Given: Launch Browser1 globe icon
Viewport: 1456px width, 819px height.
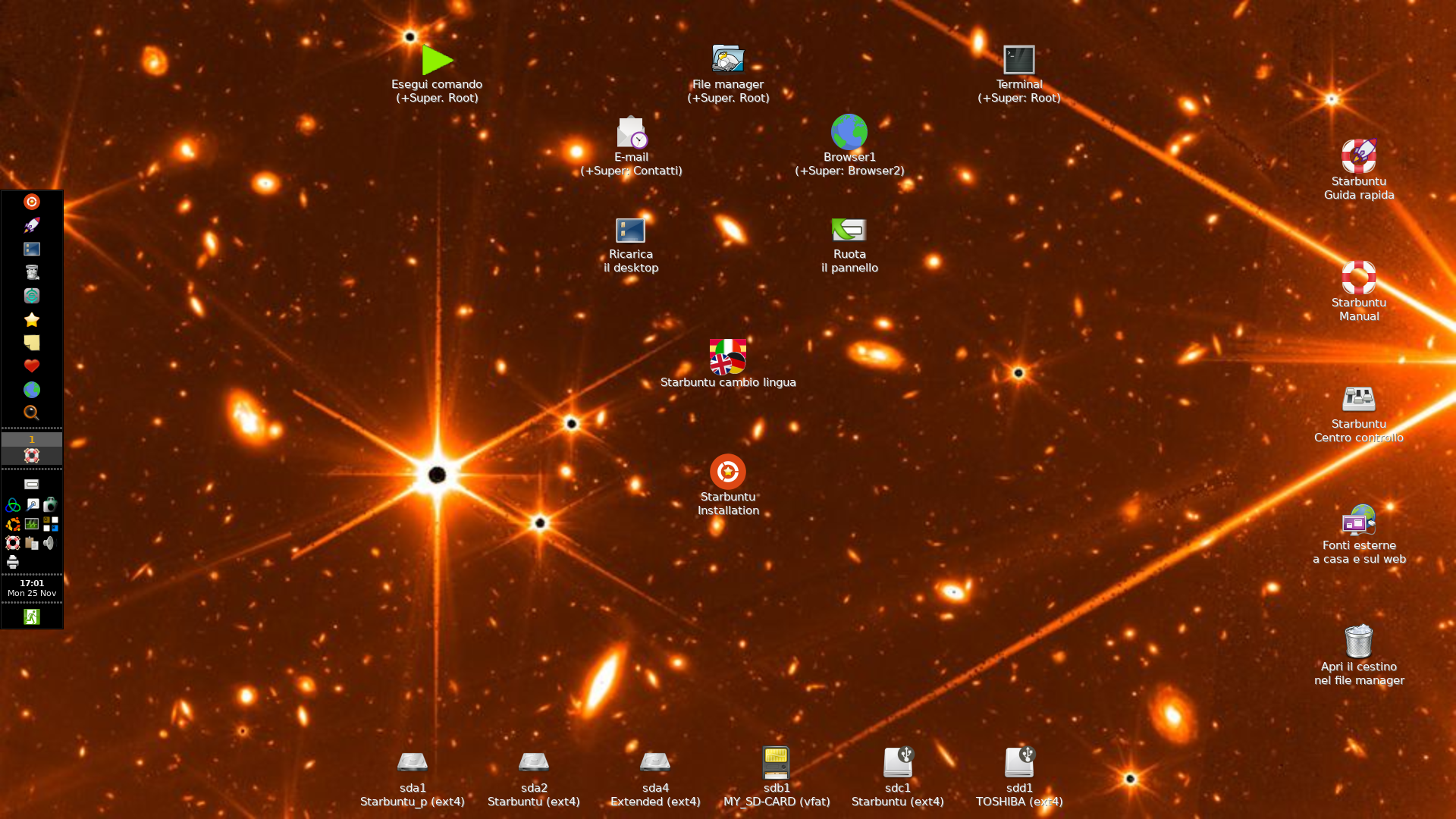Looking at the screenshot, I should [849, 132].
